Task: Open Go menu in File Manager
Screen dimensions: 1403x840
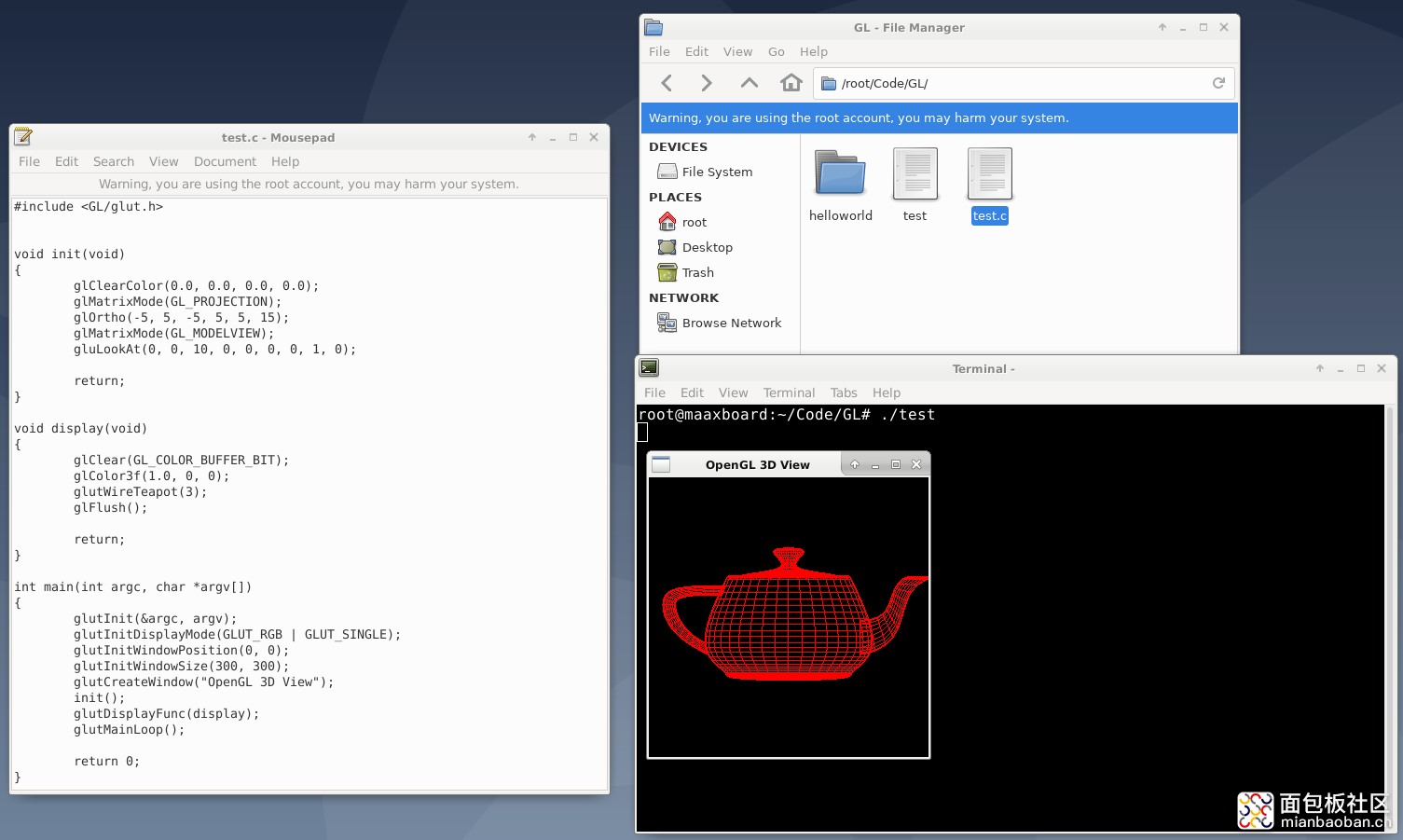Action: 777,51
